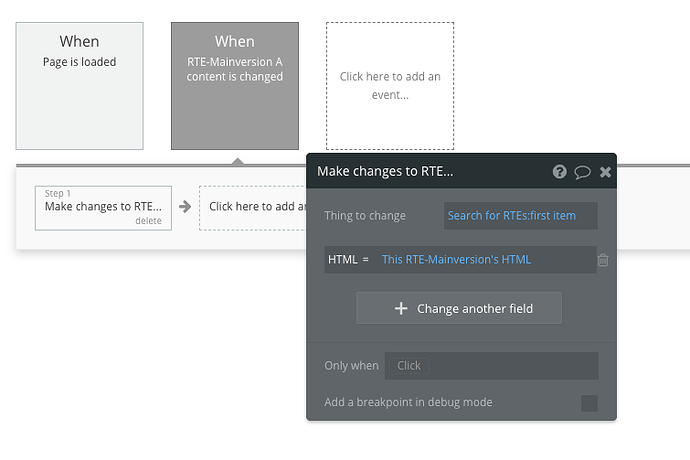Click the Thing to change label
The width and height of the screenshot is (690, 460).
[365, 216]
